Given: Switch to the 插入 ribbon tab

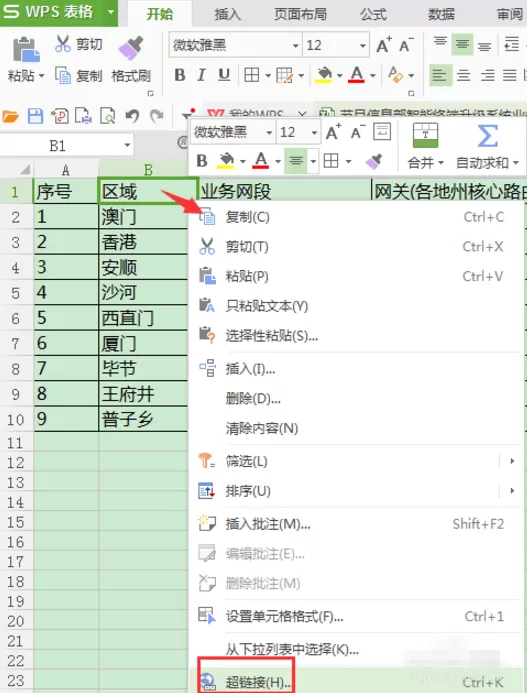Looking at the screenshot, I should [227, 14].
